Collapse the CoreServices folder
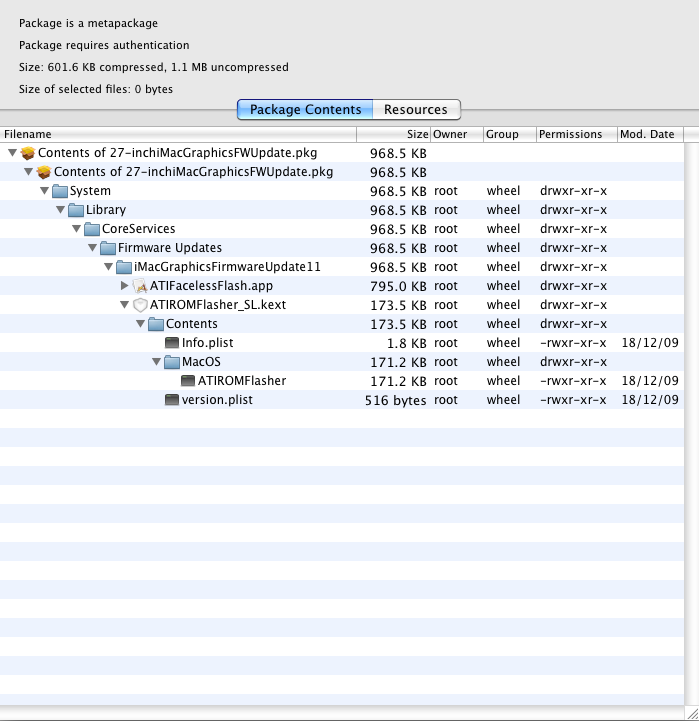Image resolution: width=699 pixels, height=721 pixels. point(77,229)
